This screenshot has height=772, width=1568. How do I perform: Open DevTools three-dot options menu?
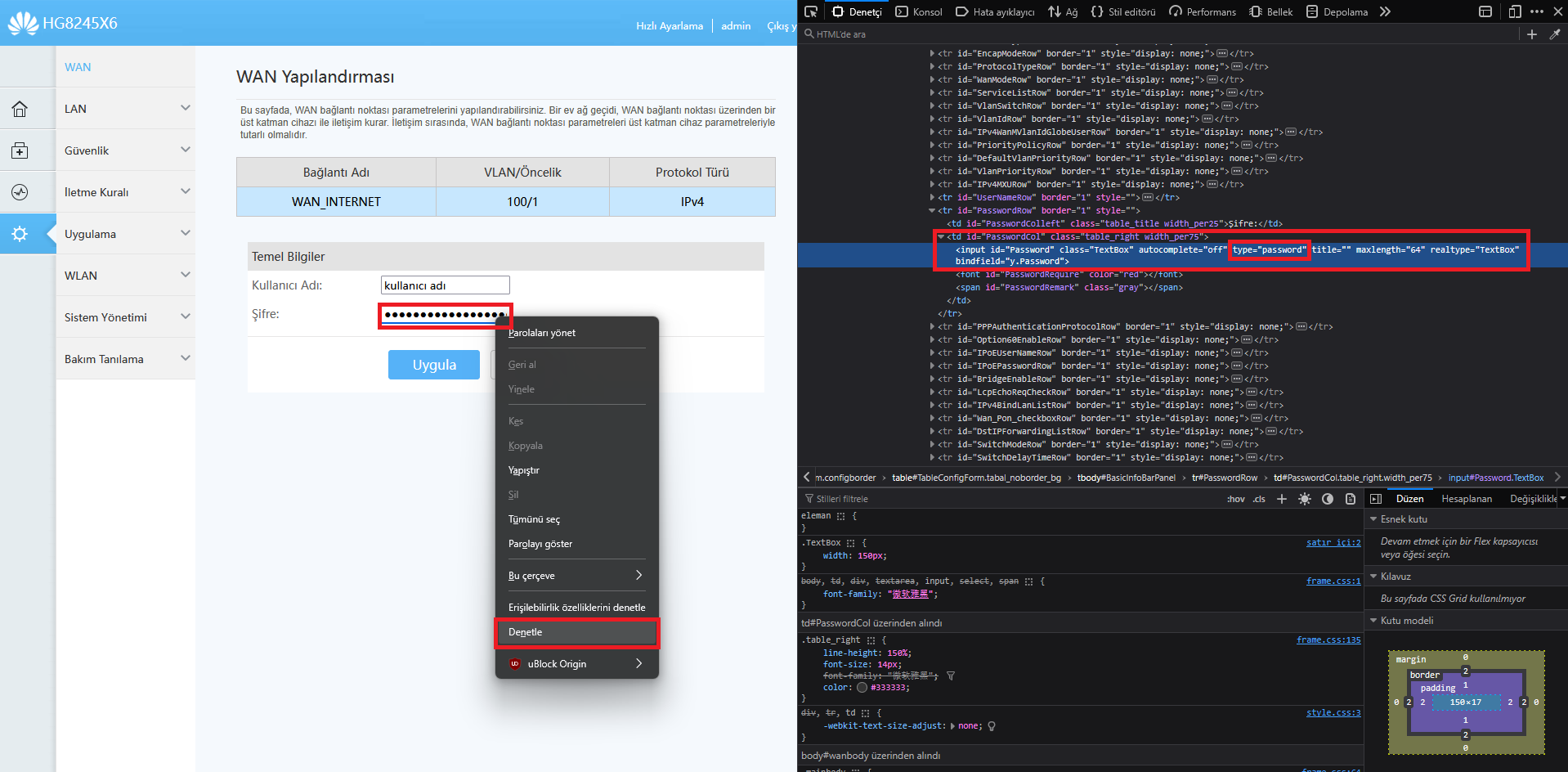pos(1537,11)
